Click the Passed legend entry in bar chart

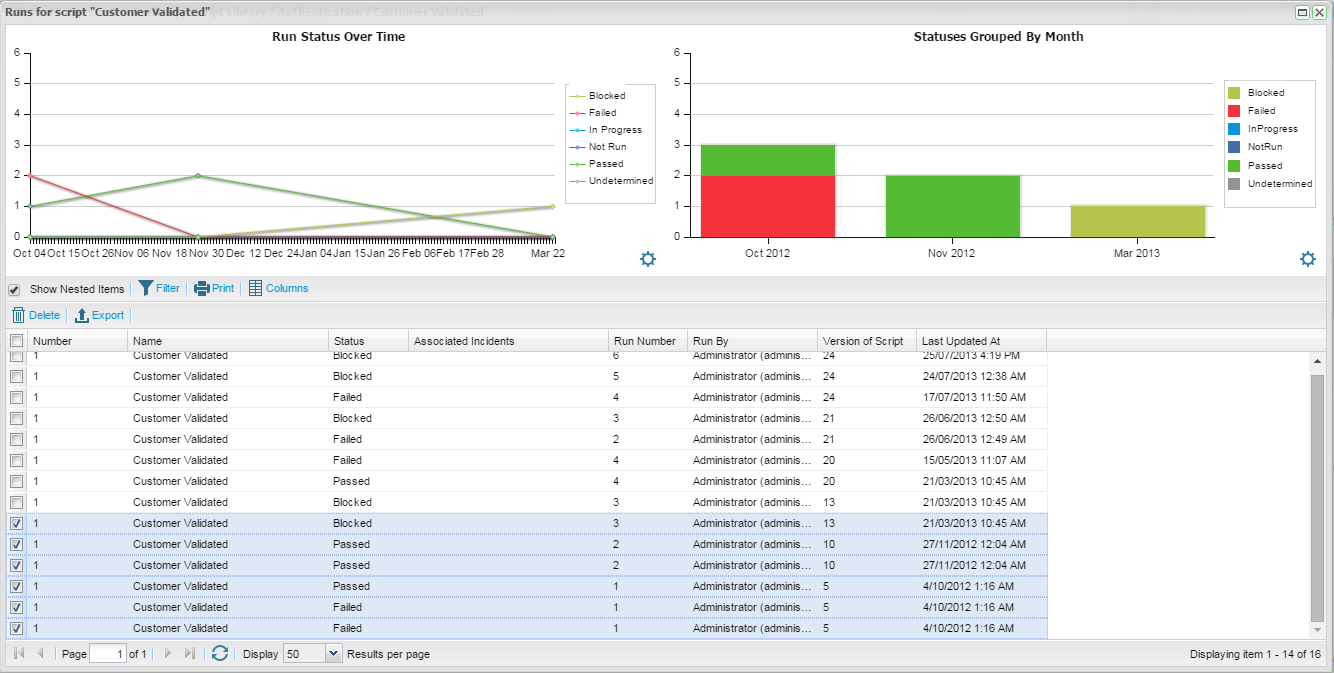tap(1264, 166)
